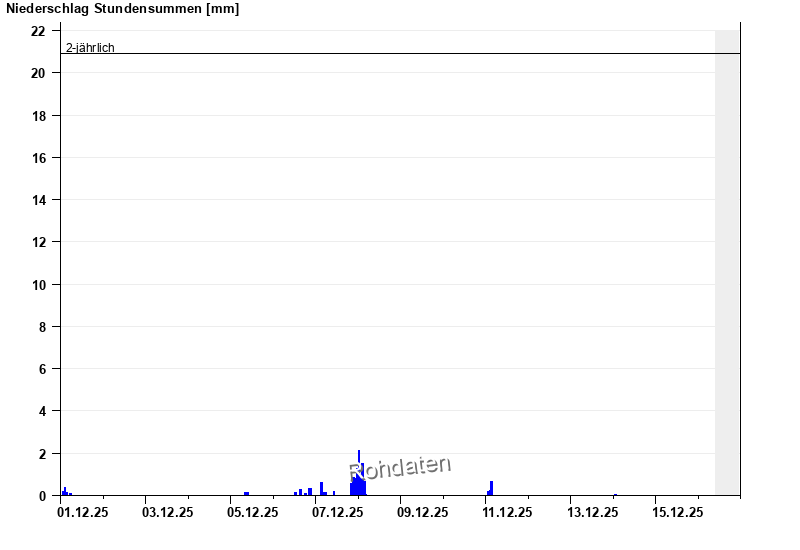Click the y-axis value 2
This screenshot has width=800, height=550.
pyautogui.click(x=41, y=454)
